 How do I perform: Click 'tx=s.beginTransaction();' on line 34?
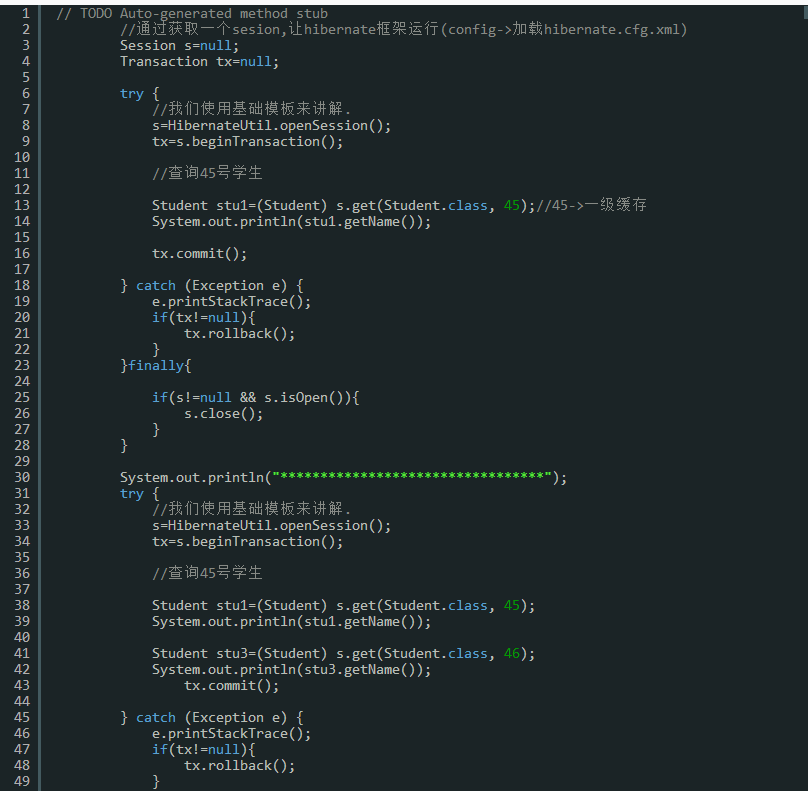click(x=247, y=542)
